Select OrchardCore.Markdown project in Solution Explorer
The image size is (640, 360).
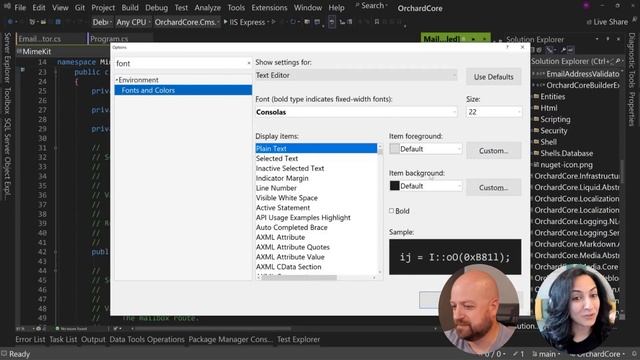click(x=577, y=244)
